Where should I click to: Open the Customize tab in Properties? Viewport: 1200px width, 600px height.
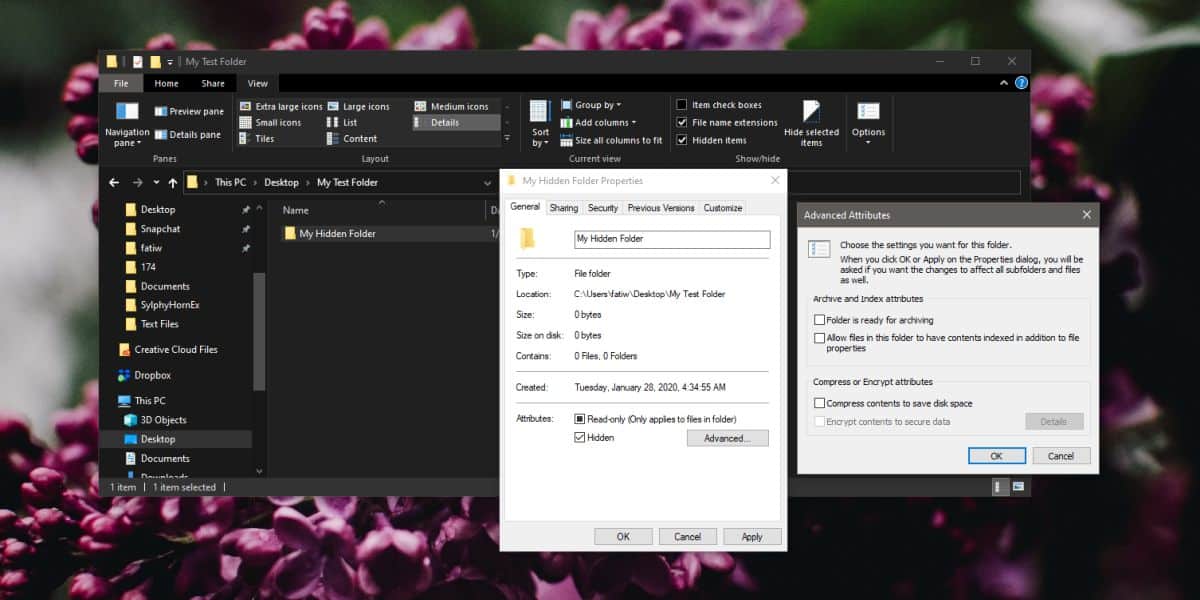click(x=723, y=208)
